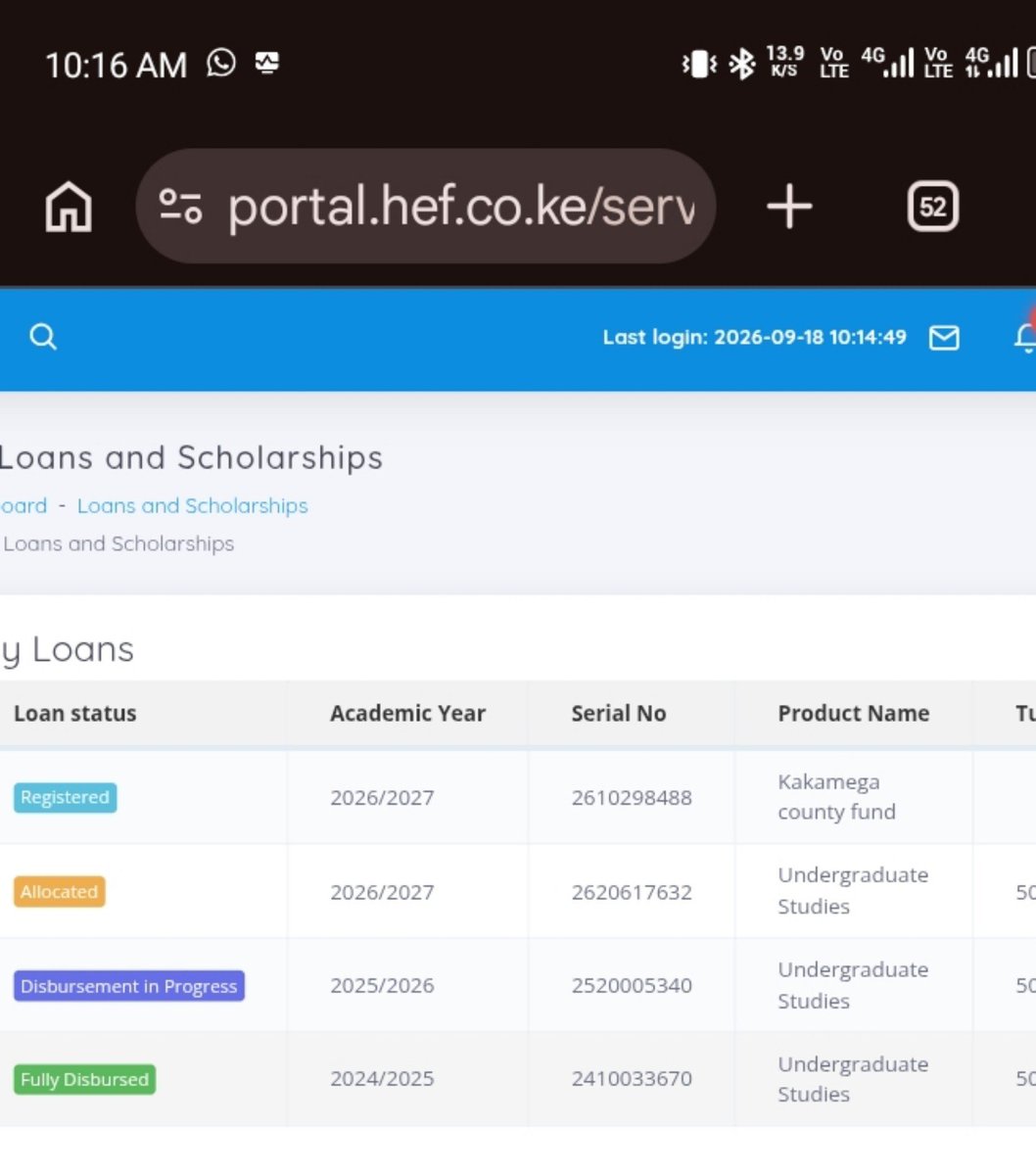Click academic year 2024/2025 cell
Viewport: 1036px width, 1175px height.
pyautogui.click(x=382, y=1079)
